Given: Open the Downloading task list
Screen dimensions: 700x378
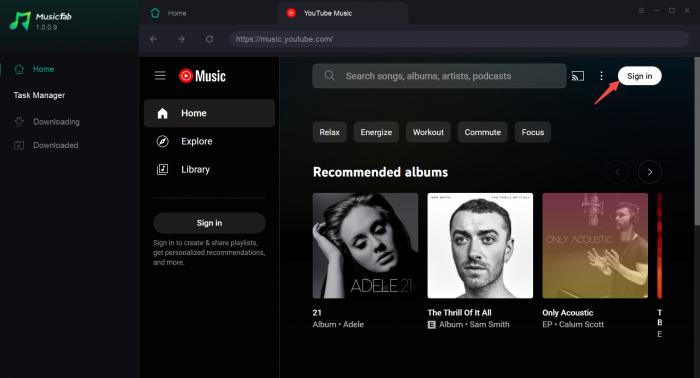Looking at the screenshot, I should [56, 122].
